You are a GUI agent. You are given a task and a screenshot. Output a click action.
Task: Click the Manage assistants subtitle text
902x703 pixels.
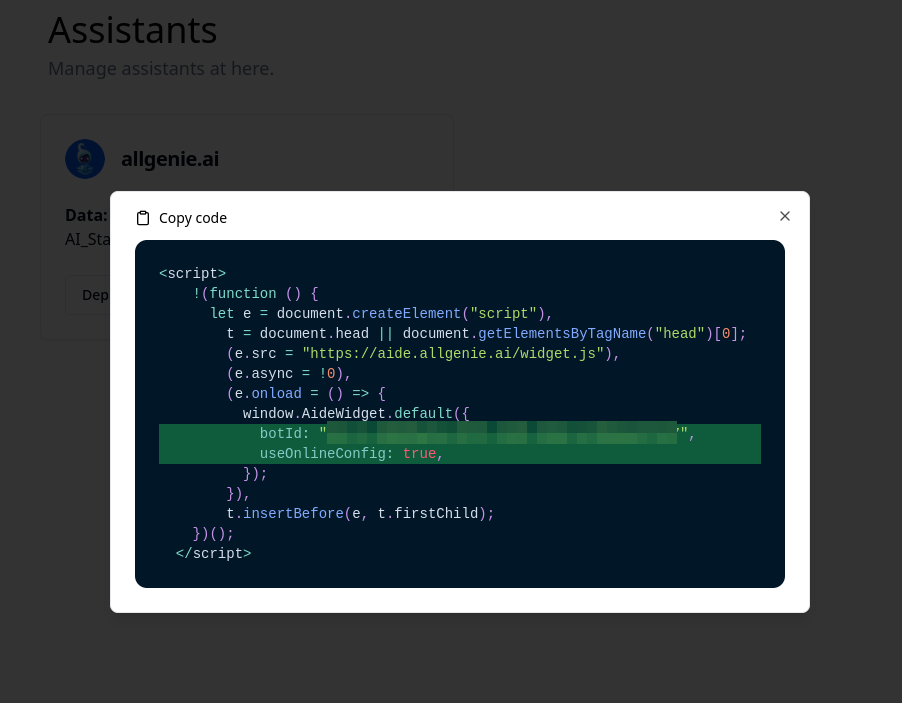pyautogui.click(x=161, y=68)
